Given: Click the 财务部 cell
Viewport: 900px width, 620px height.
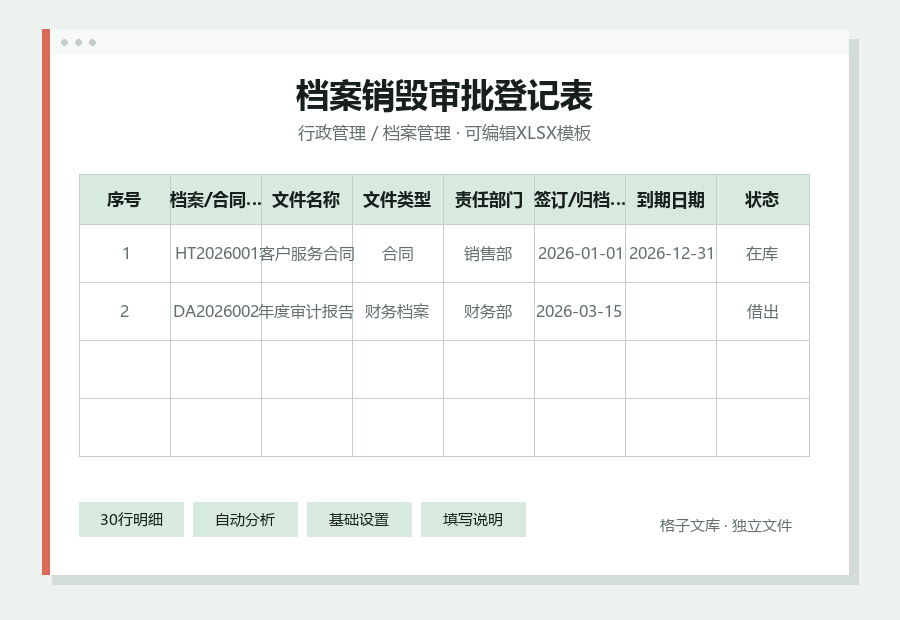Looking at the screenshot, I should [488, 312].
